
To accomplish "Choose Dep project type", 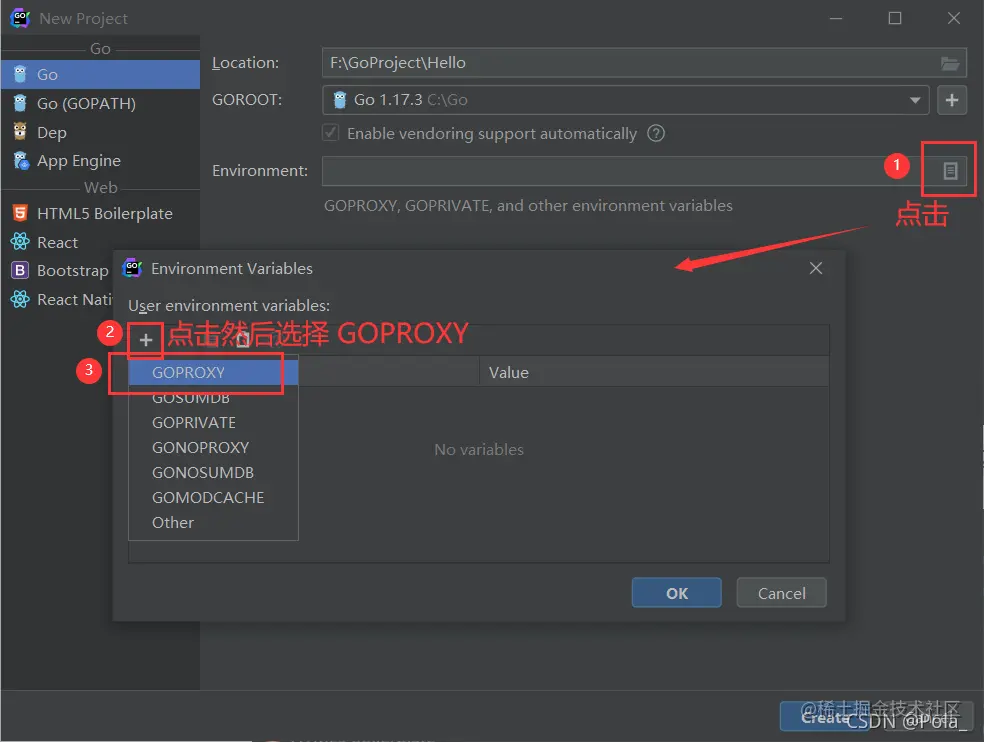I will [100, 132].
